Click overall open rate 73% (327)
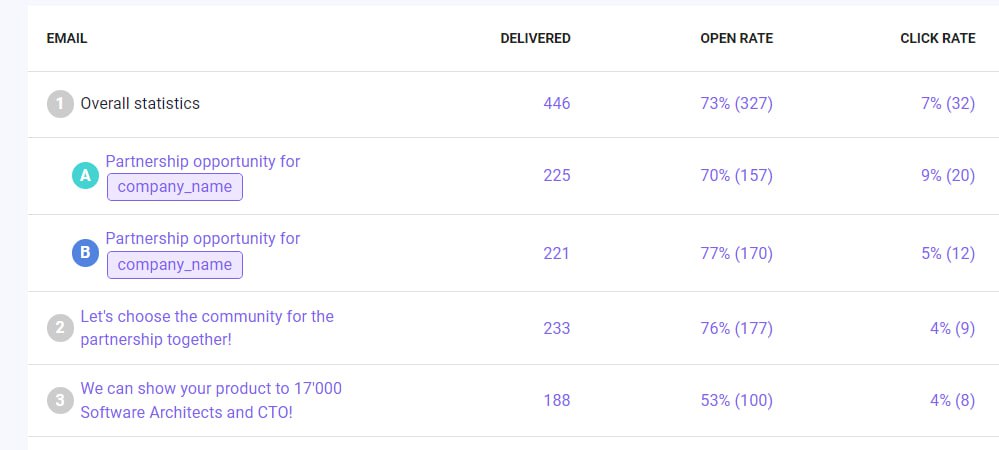Screen dimensions: 999x450 click(x=736, y=104)
